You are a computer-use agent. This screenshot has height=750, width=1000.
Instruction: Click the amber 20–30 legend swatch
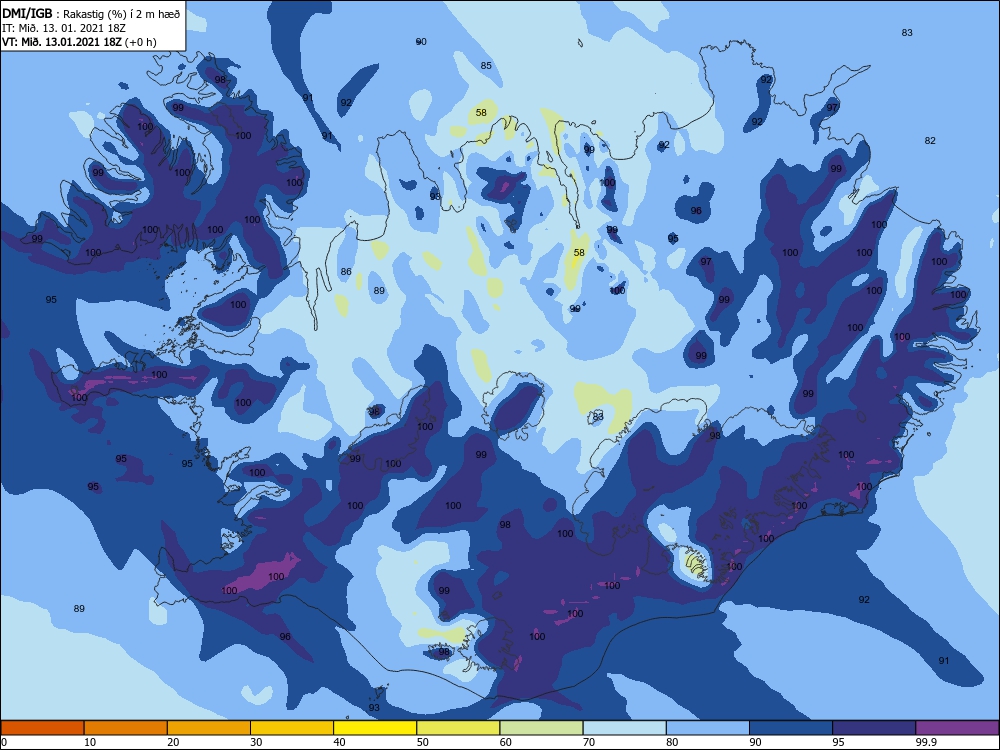[x=209, y=728]
